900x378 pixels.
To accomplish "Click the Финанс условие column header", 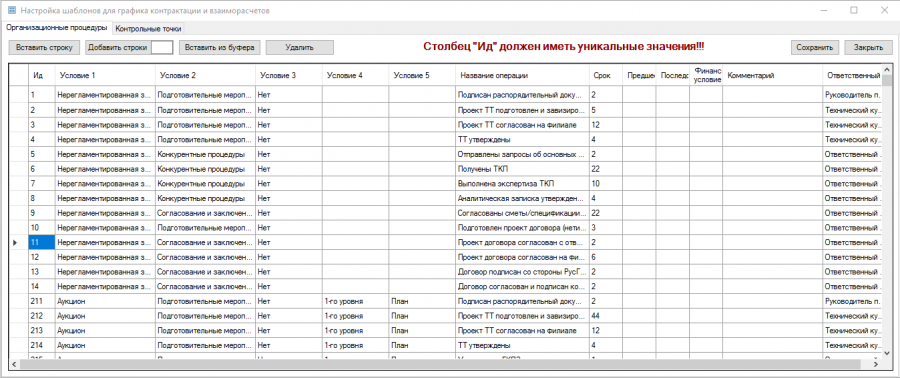I will (x=706, y=75).
